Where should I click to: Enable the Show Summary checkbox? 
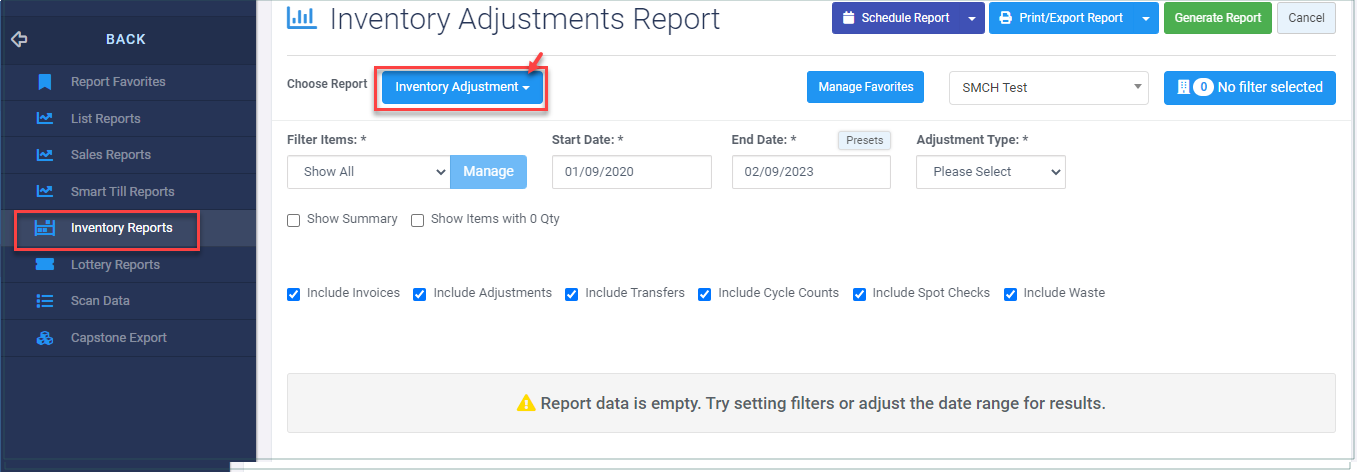click(x=294, y=220)
